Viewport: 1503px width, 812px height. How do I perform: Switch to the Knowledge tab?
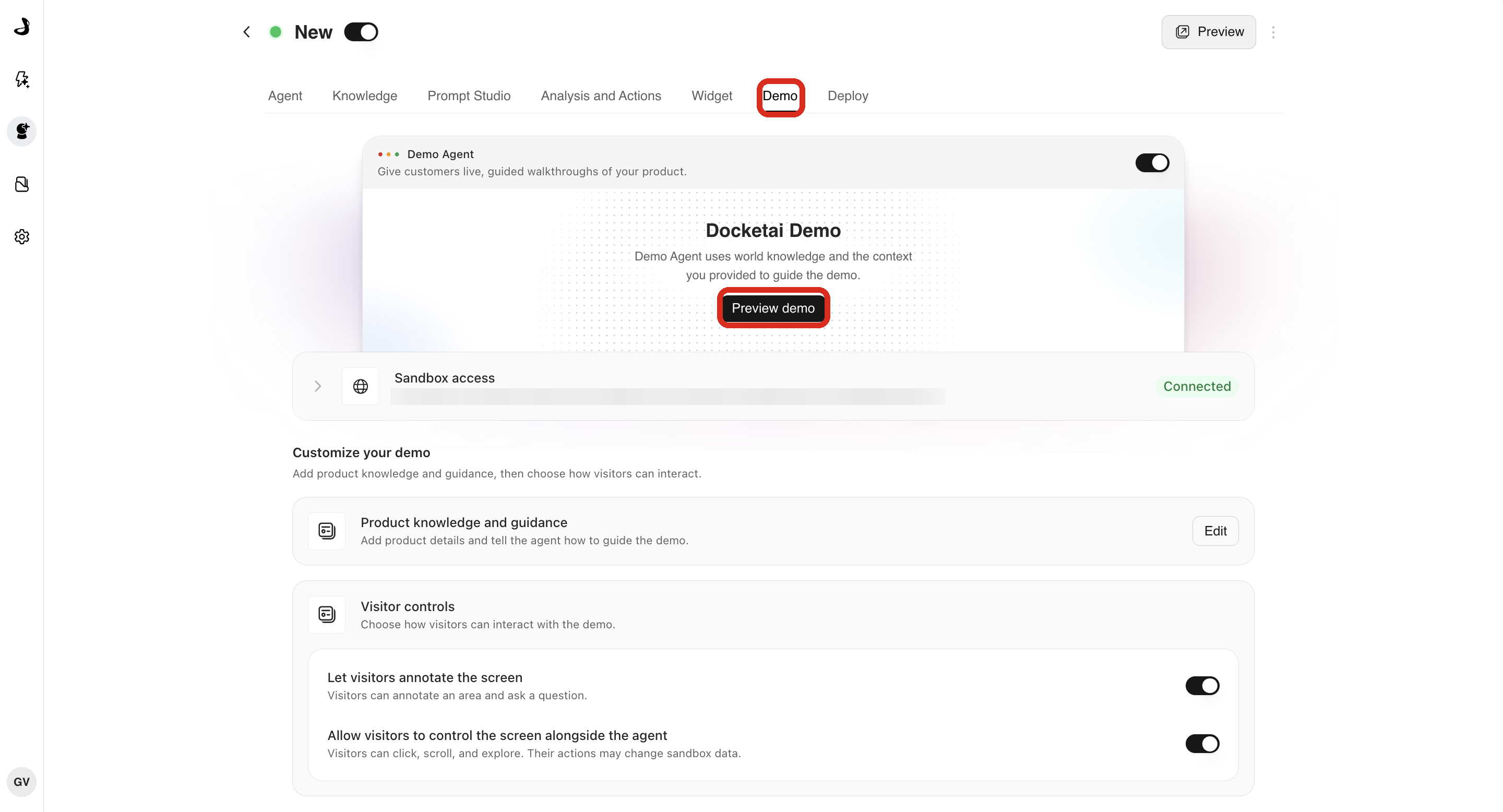(x=365, y=95)
